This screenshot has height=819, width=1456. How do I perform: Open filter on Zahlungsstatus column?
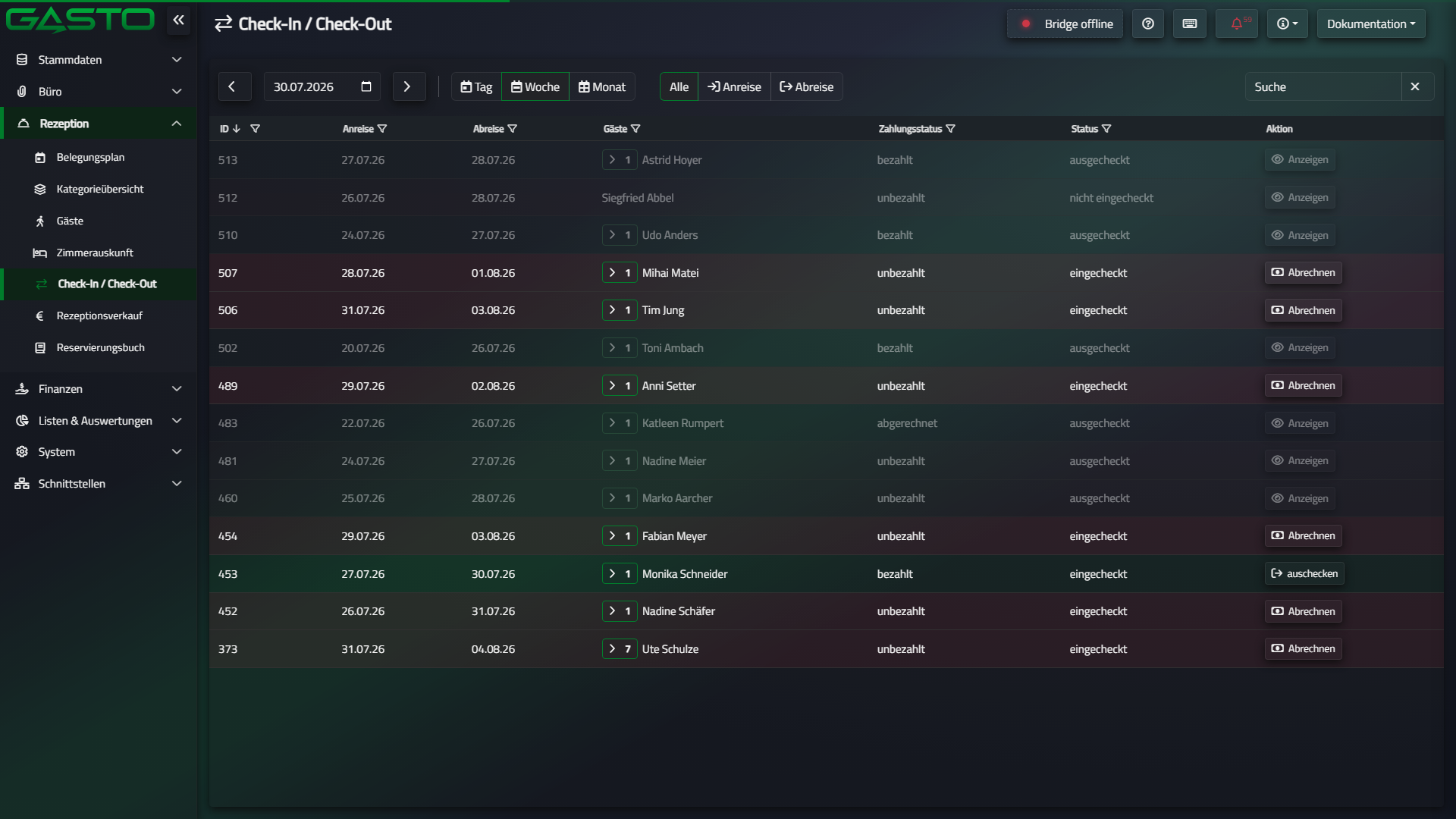pos(950,129)
